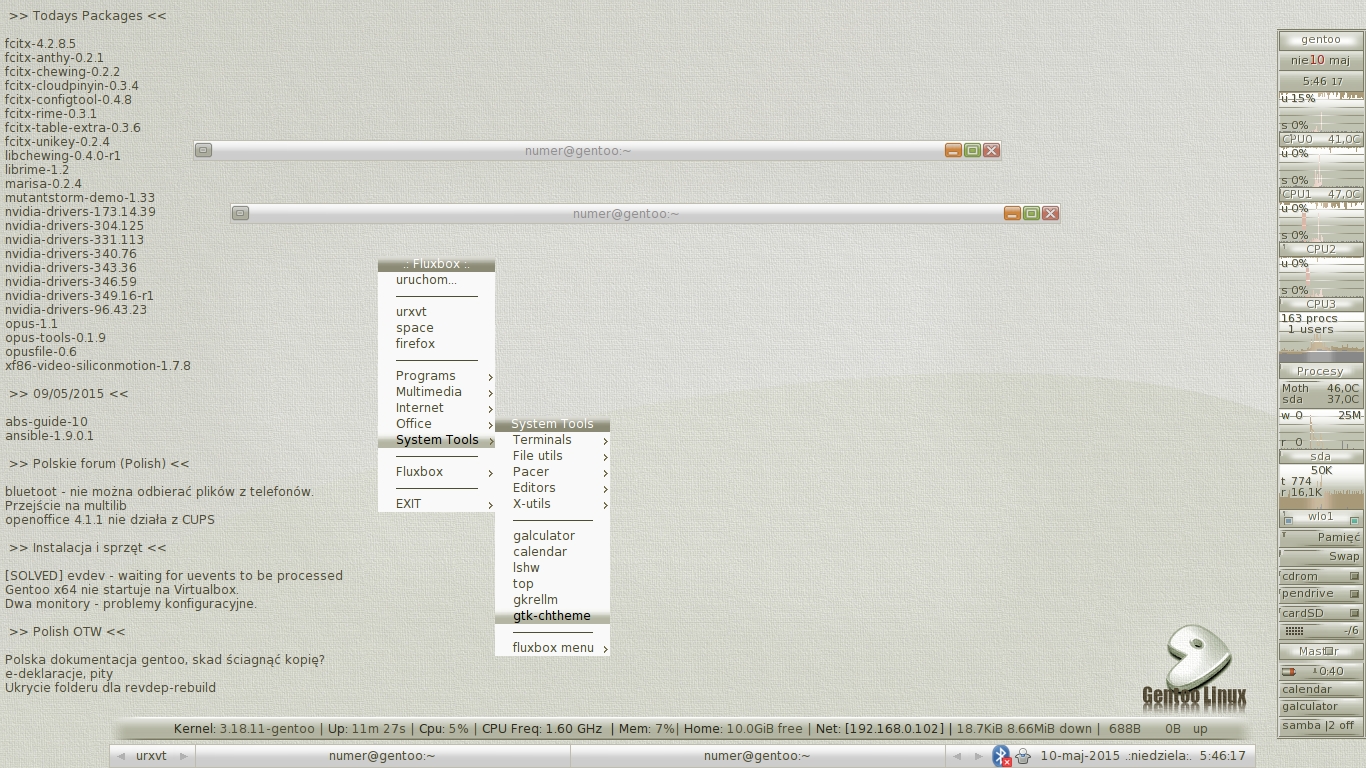Choose uruchom... in Fluxbox menu

pyautogui.click(x=436, y=280)
